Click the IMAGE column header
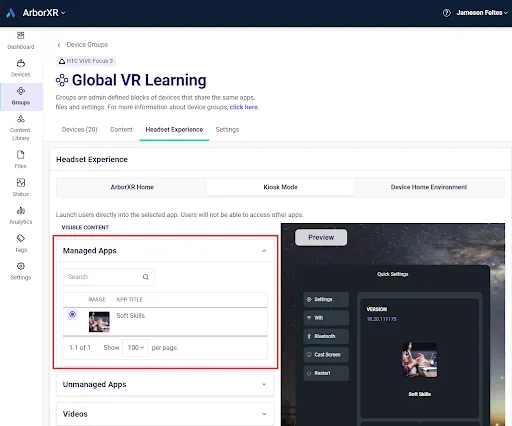The width and height of the screenshot is (512, 426). coord(97,299)
